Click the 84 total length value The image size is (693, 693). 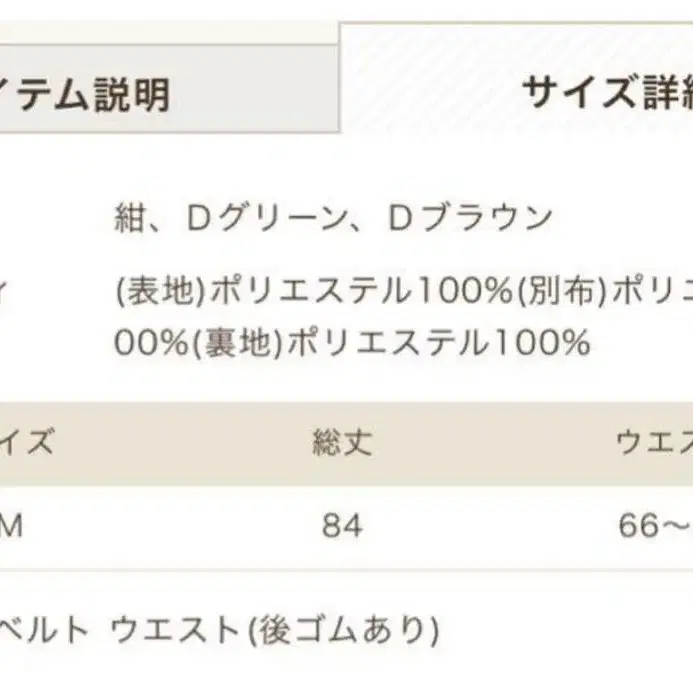point(342,526)
